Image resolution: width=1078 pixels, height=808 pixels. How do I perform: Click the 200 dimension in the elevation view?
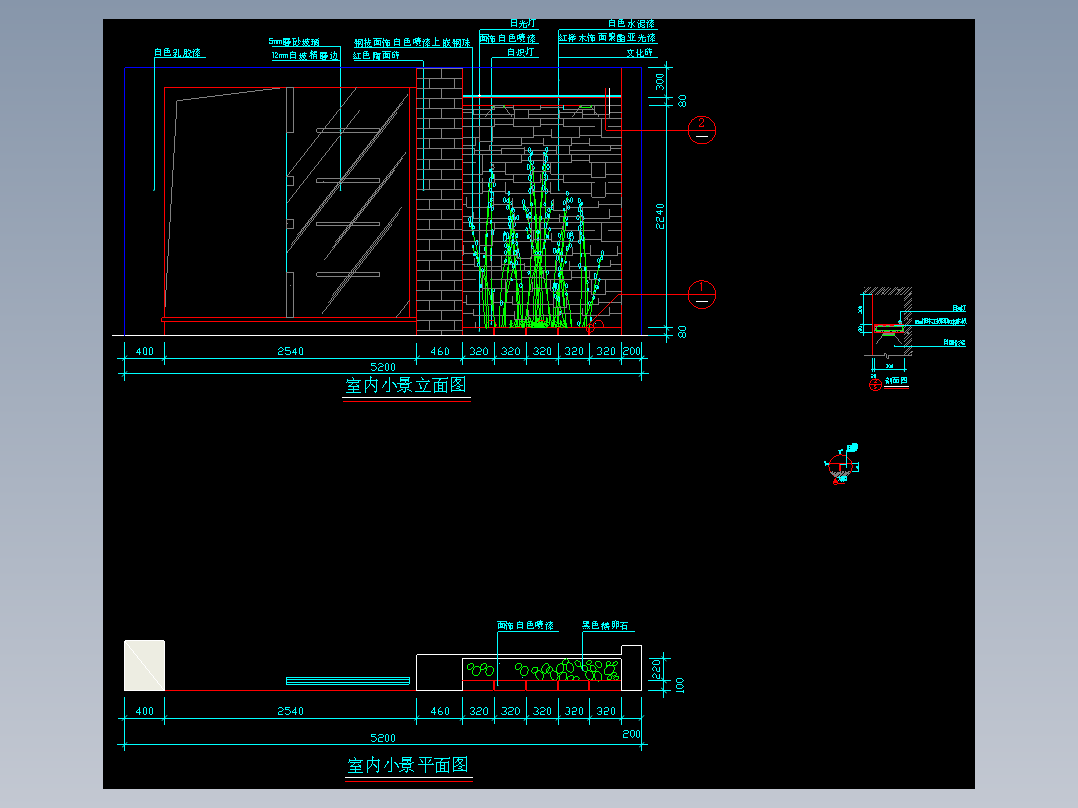pyautogui.click(x=631, y=351)
